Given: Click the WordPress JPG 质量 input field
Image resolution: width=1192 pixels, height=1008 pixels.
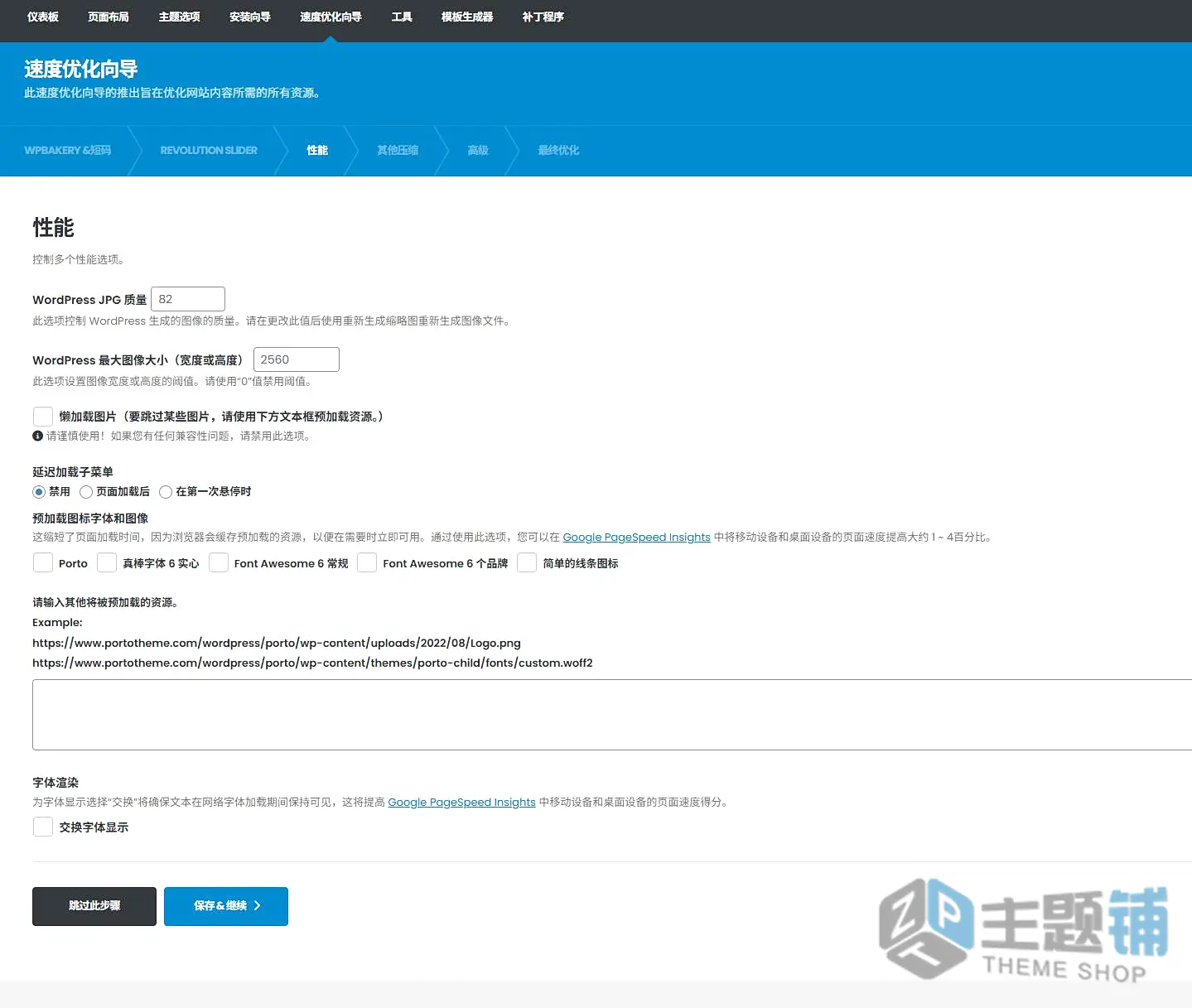Looking at the screenshot, I should tap(188, 299).
